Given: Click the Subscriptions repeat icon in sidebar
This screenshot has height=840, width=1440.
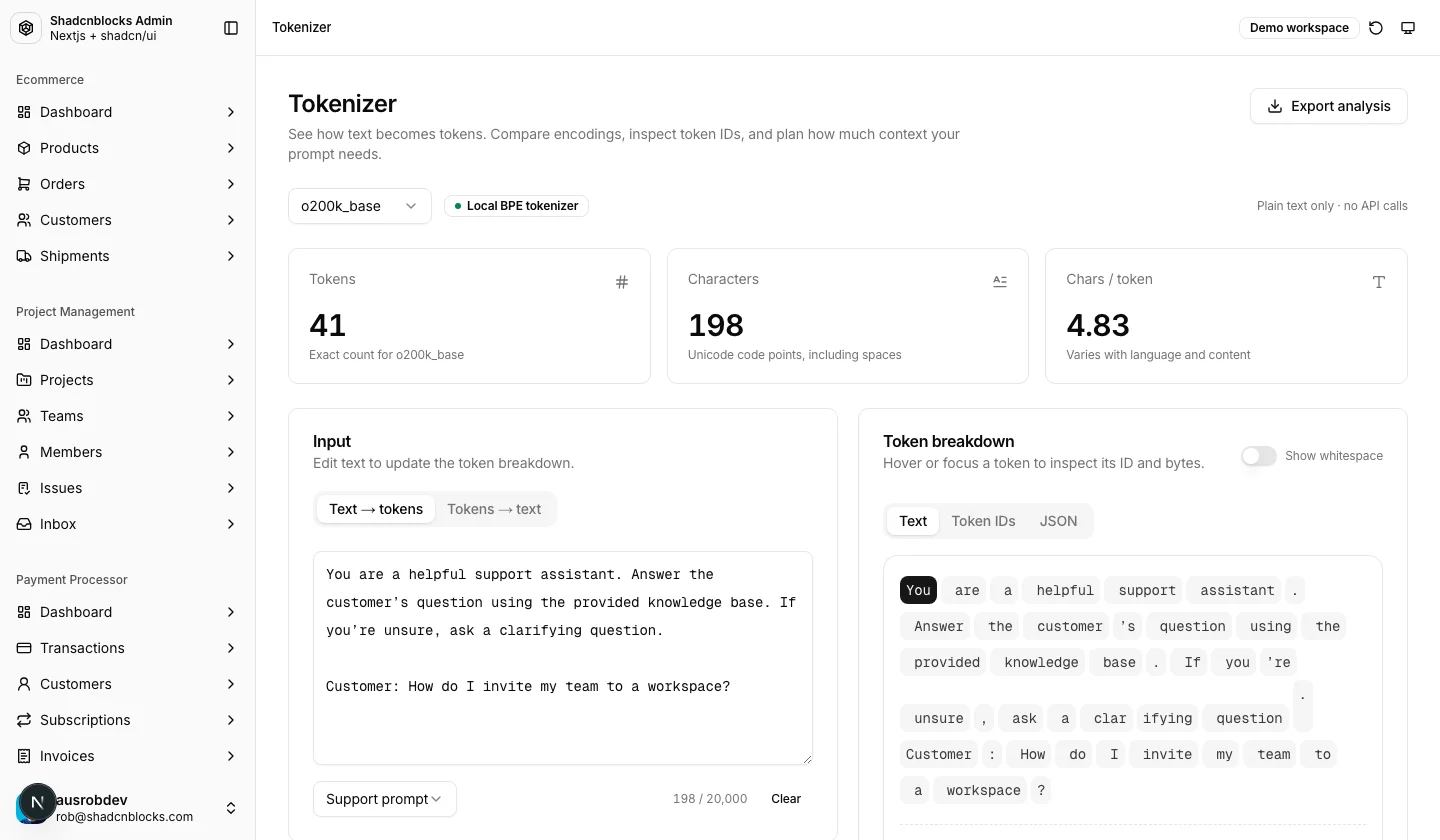Looking at the screenshot, I should pos(24,720).
